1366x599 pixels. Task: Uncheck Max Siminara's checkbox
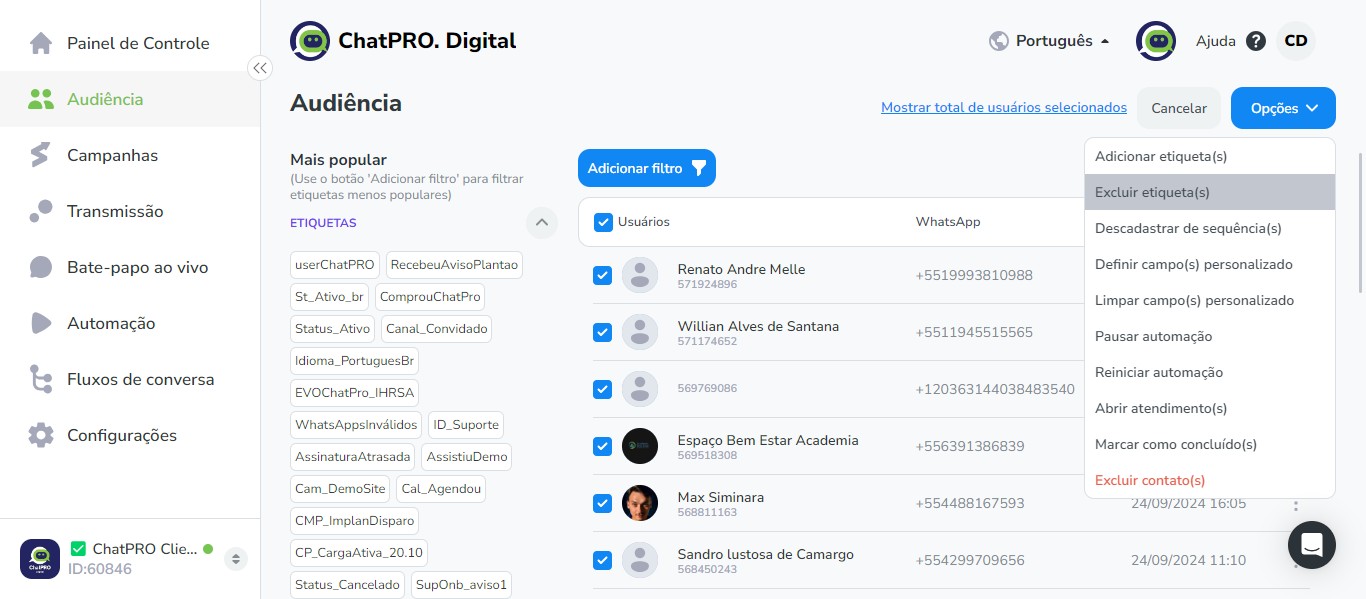(602, 503)
